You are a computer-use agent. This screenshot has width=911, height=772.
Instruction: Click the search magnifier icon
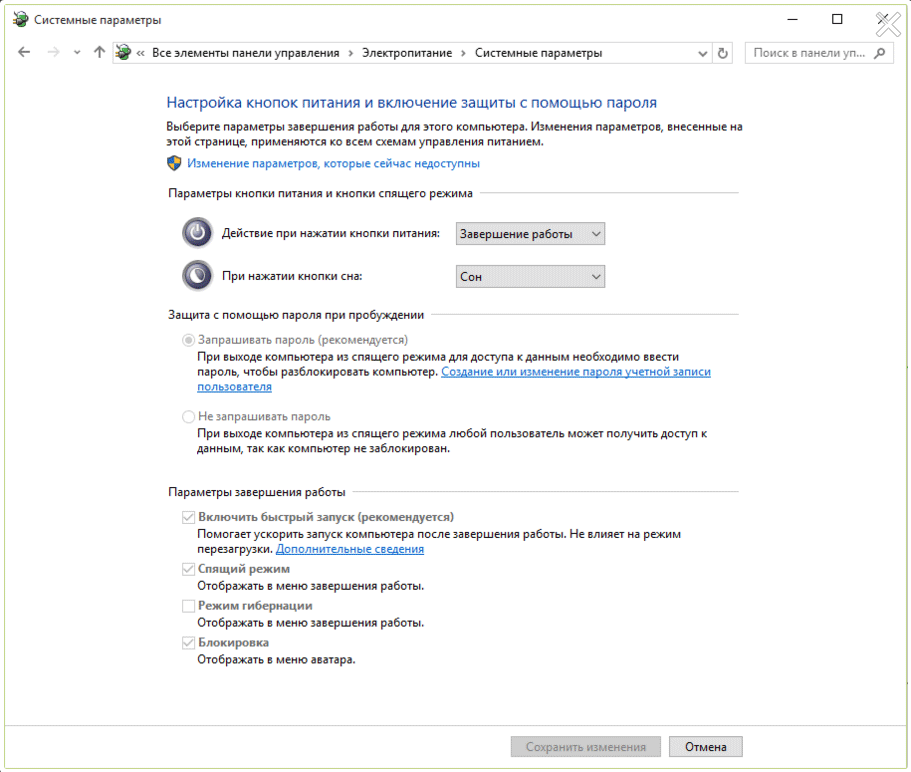click(880, 53)
